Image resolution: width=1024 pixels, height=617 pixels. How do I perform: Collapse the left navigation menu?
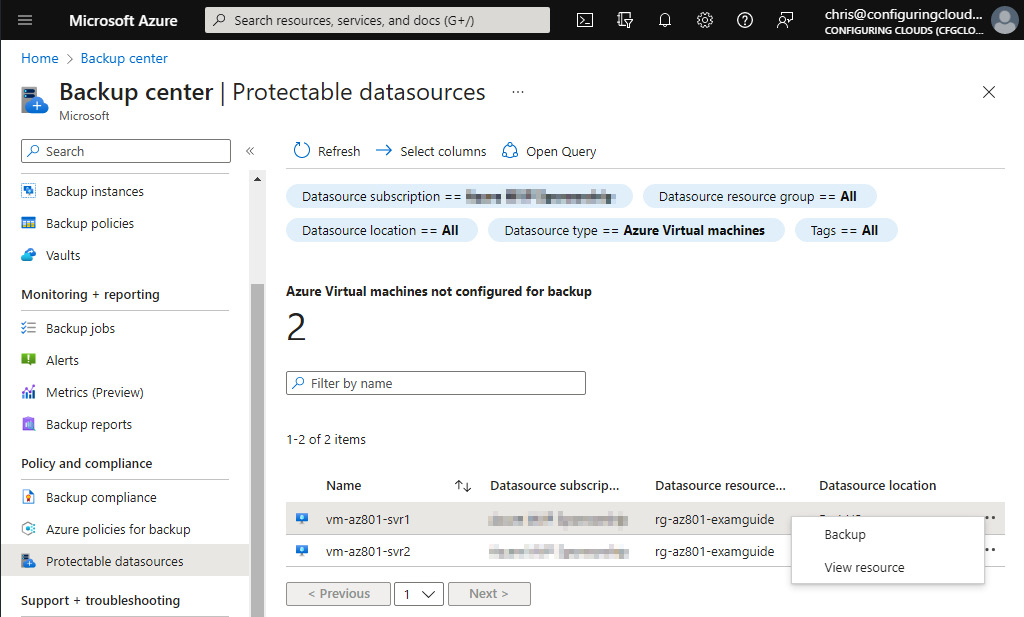click(x=249, y=151)
